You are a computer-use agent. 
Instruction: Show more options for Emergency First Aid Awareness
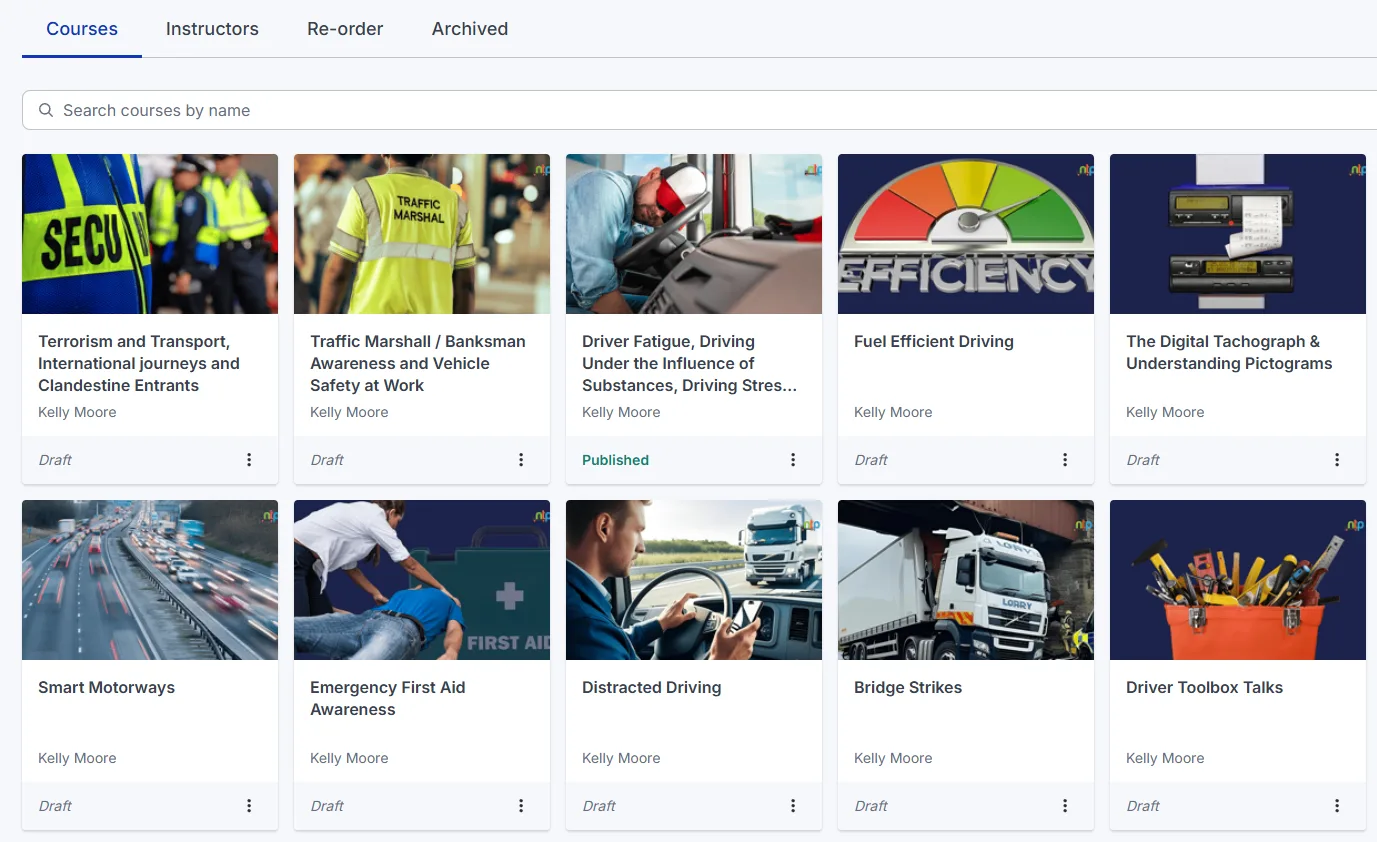coord(521,806)
